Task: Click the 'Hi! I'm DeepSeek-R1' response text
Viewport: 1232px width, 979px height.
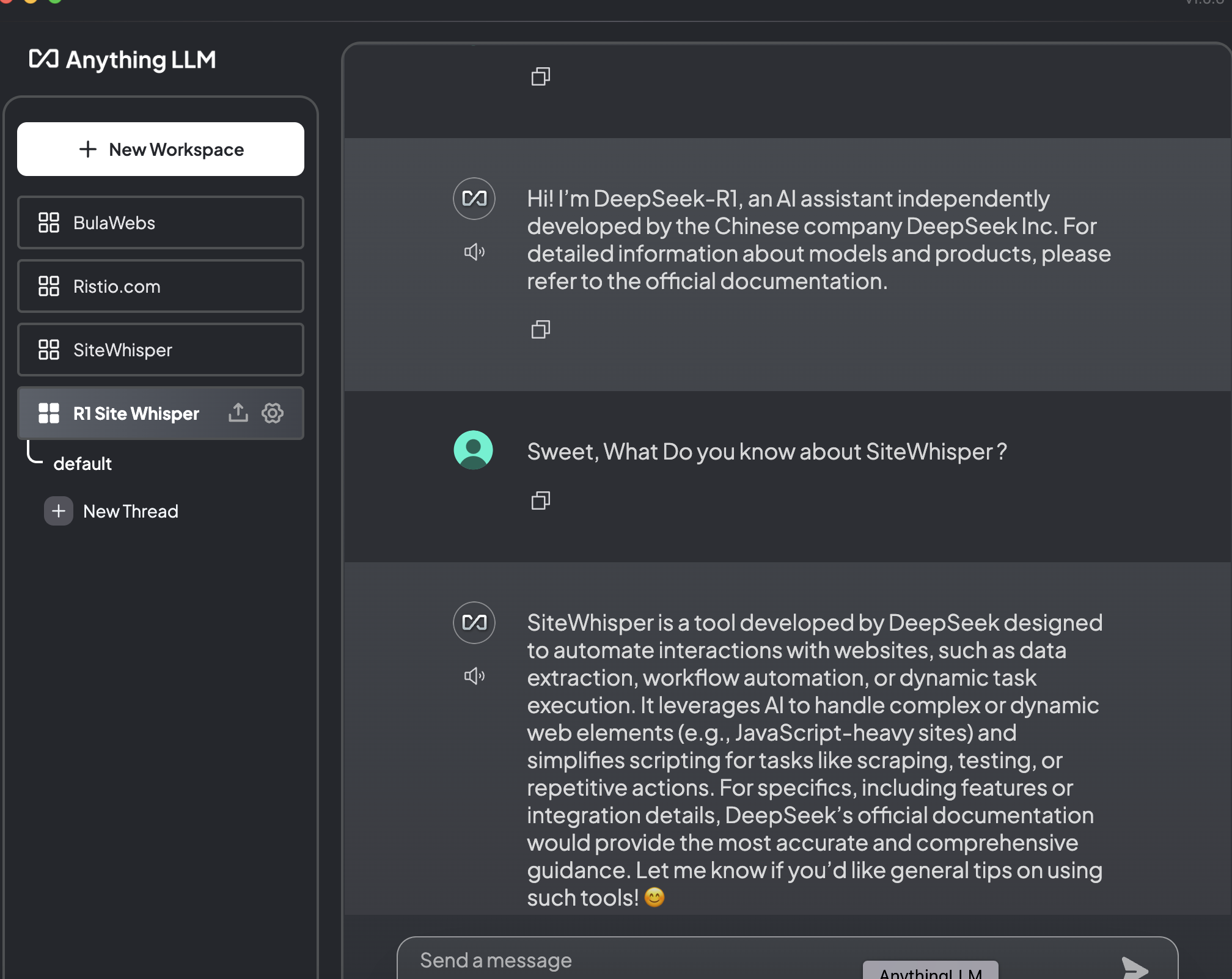Action: pyautogui.click(x=819, y=240)
